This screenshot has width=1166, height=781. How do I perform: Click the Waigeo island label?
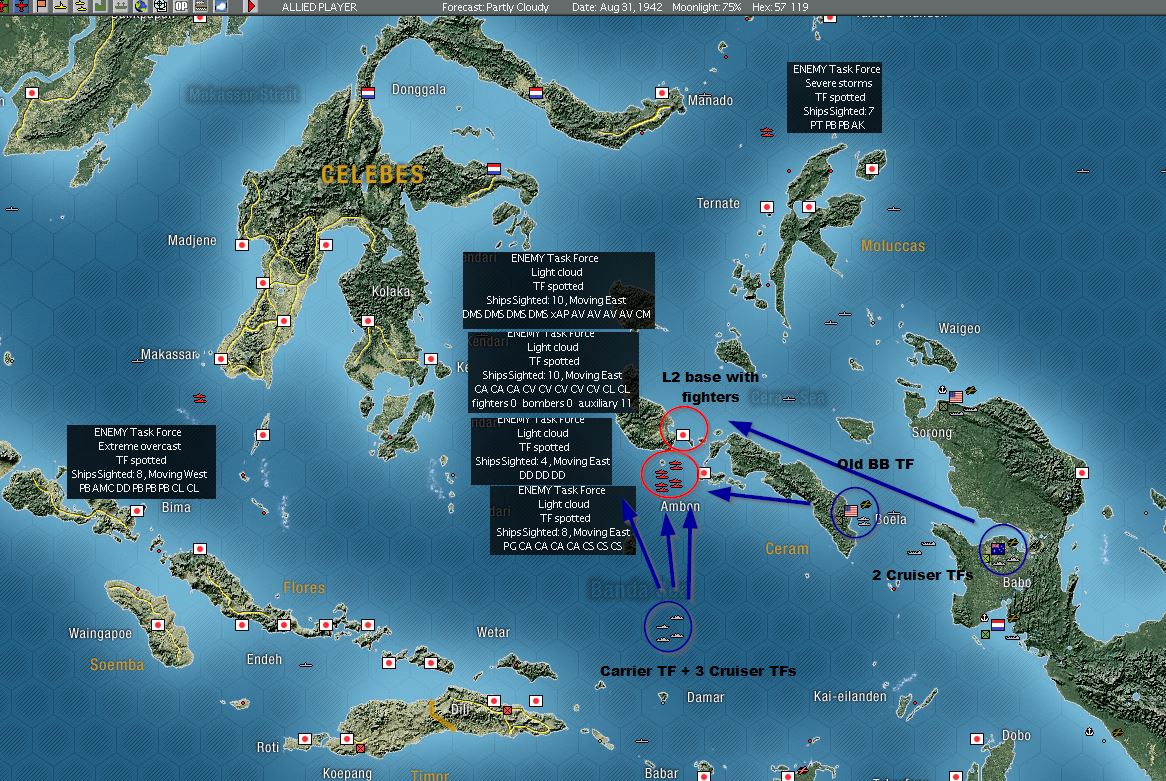tap(959, 328)
